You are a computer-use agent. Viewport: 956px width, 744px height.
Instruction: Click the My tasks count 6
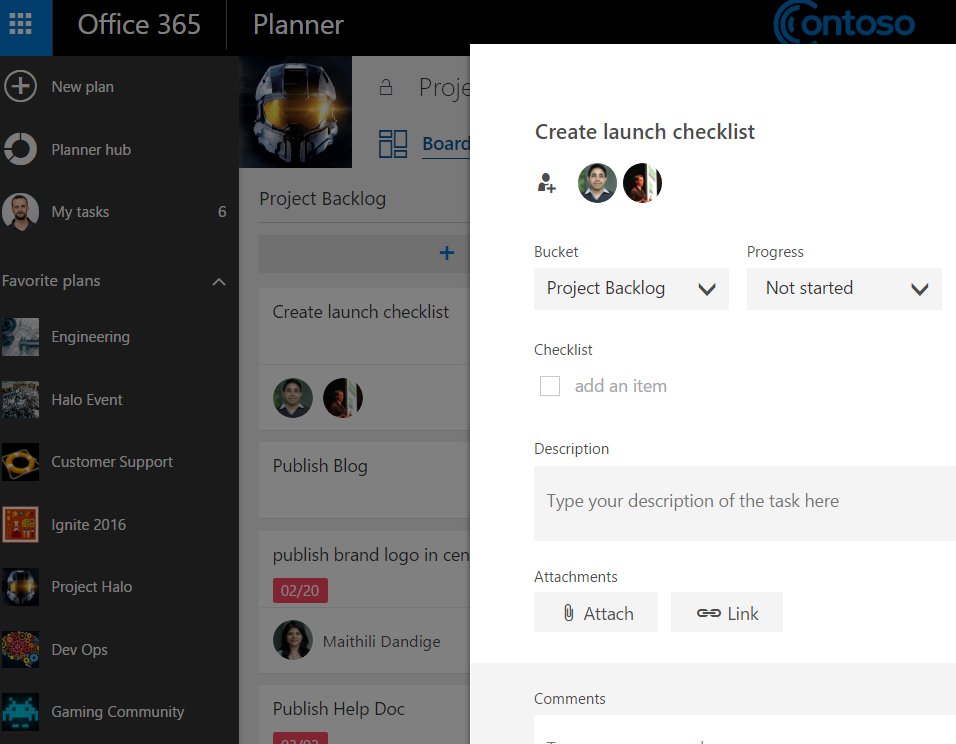[x=222, y=212]
